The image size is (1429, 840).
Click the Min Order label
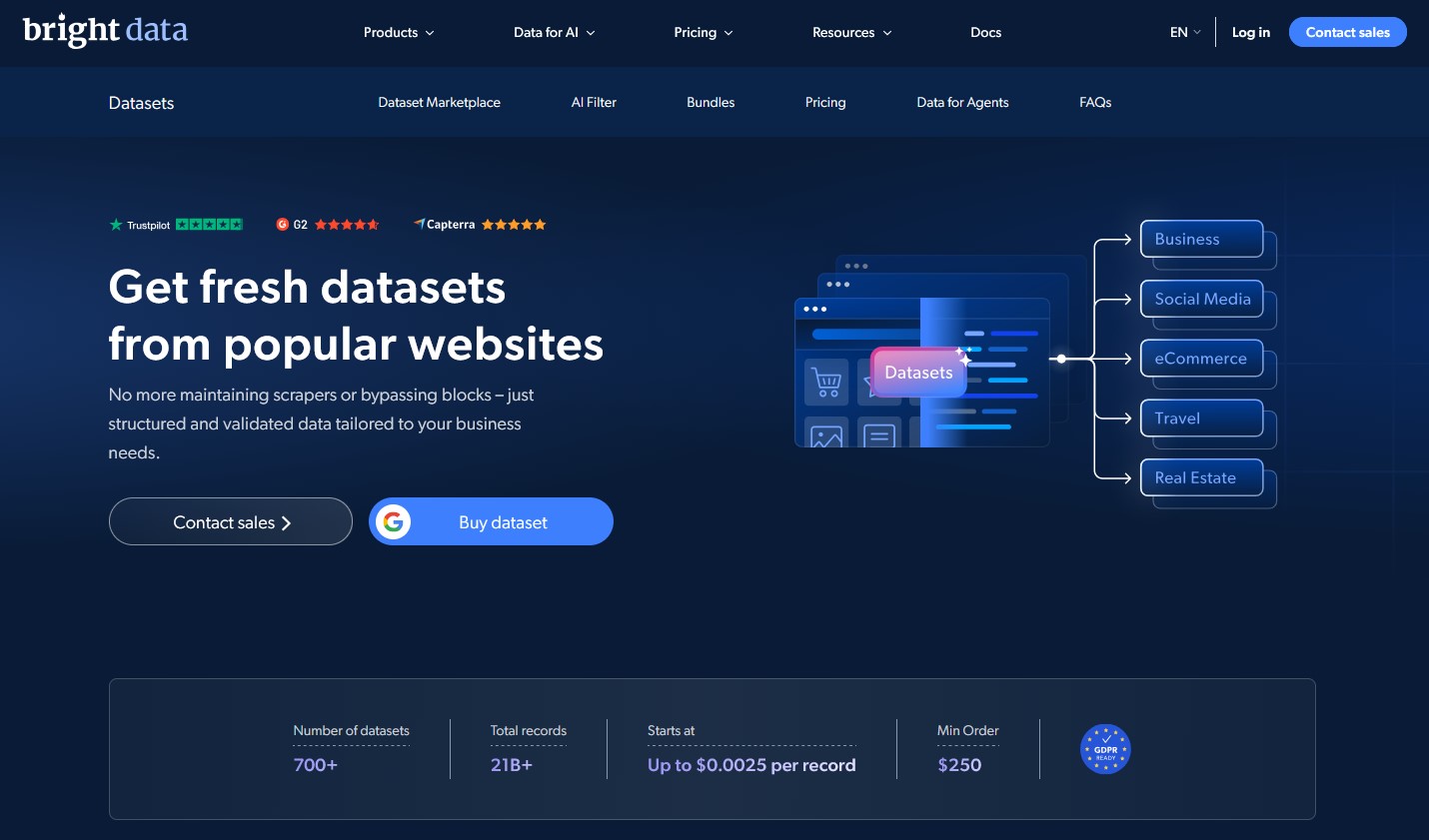(968, 730)
